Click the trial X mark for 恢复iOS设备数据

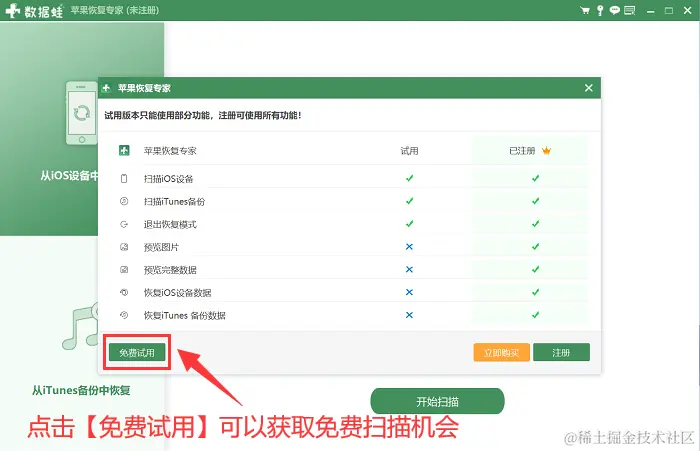(x=409, y=292)
